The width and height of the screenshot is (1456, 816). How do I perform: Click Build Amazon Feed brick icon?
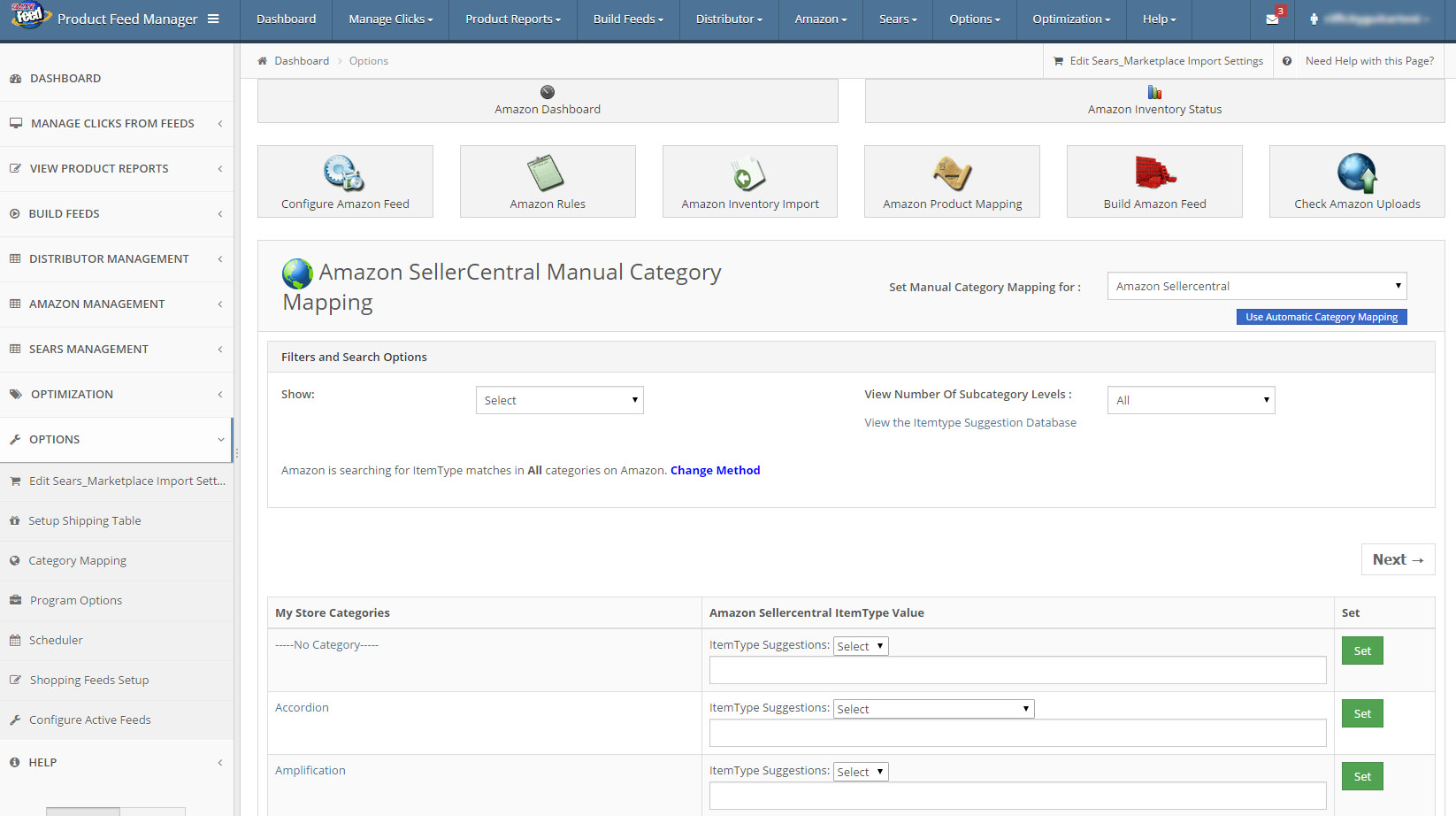1154,173
